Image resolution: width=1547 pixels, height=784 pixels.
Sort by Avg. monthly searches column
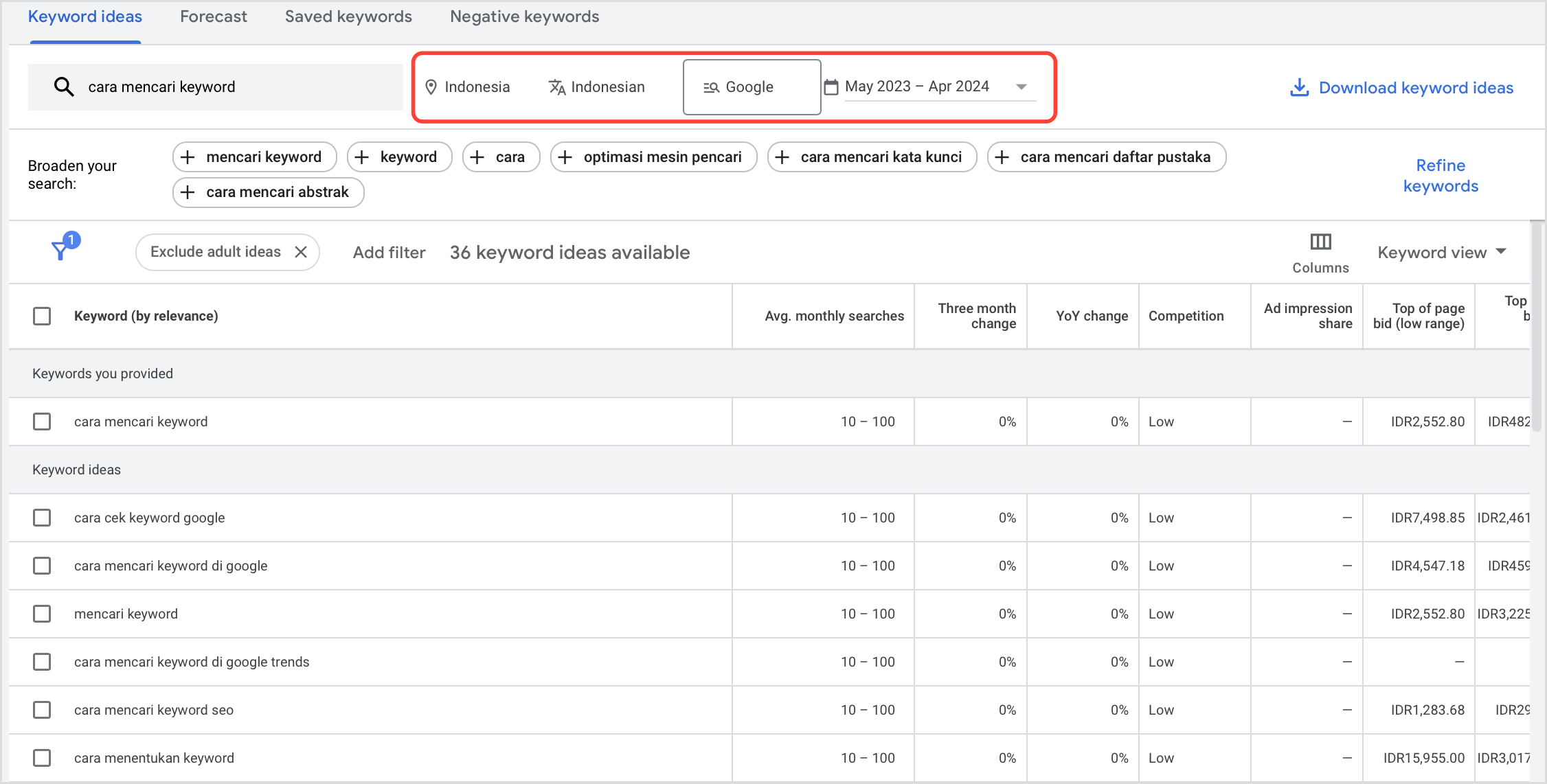click(835, 316)
